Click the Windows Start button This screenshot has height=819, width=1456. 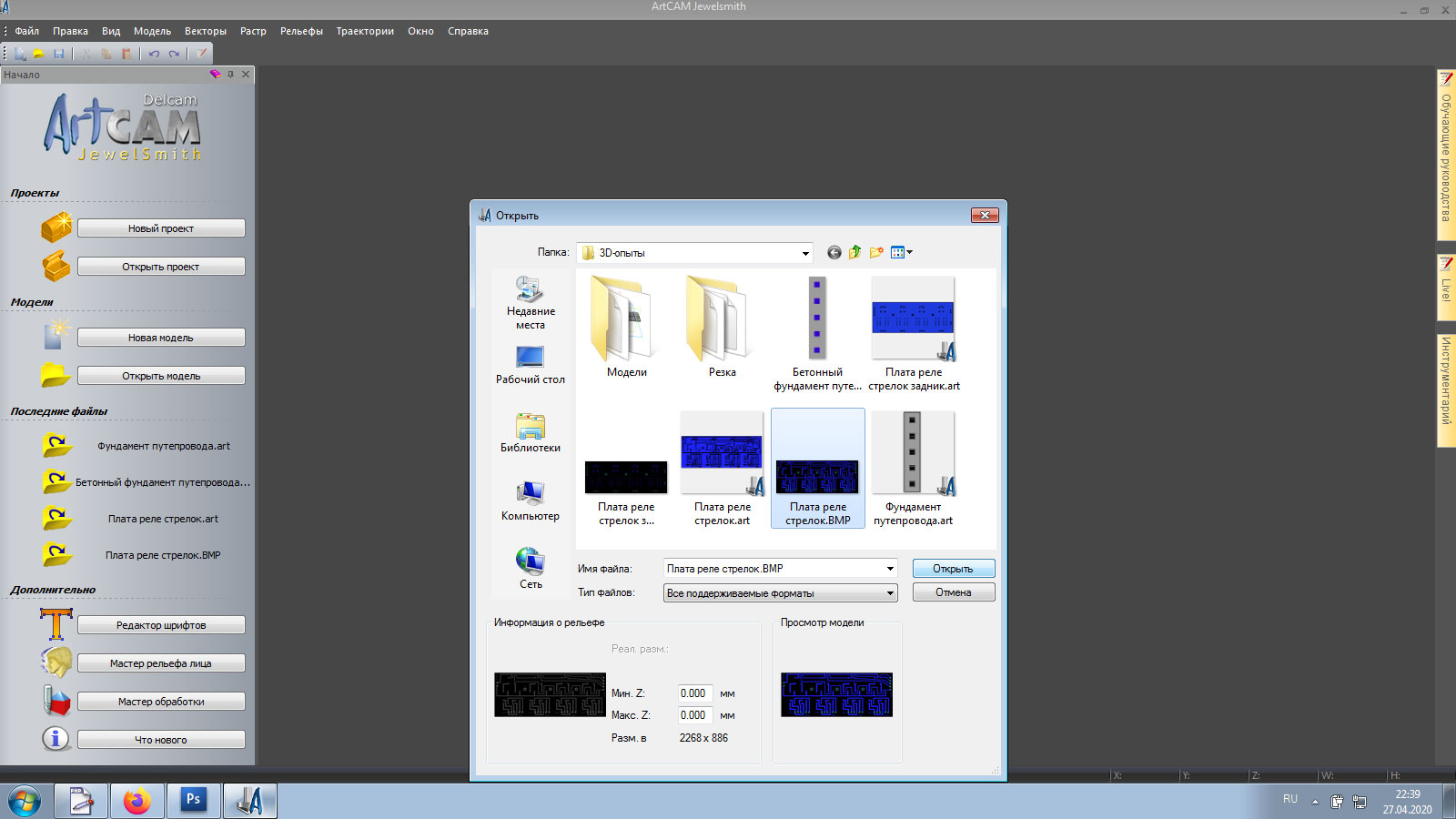25,802
